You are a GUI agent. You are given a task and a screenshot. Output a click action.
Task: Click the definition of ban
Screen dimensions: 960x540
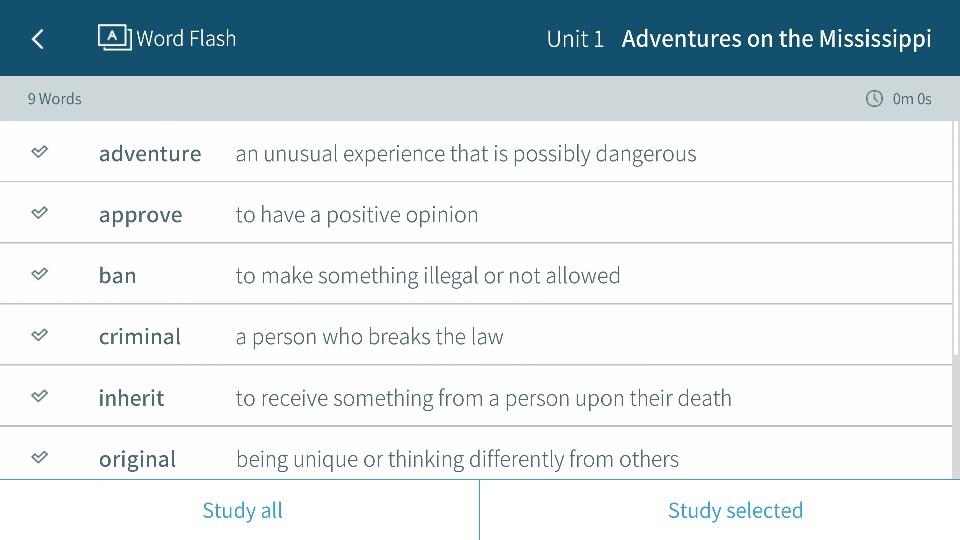pos(428,276)
